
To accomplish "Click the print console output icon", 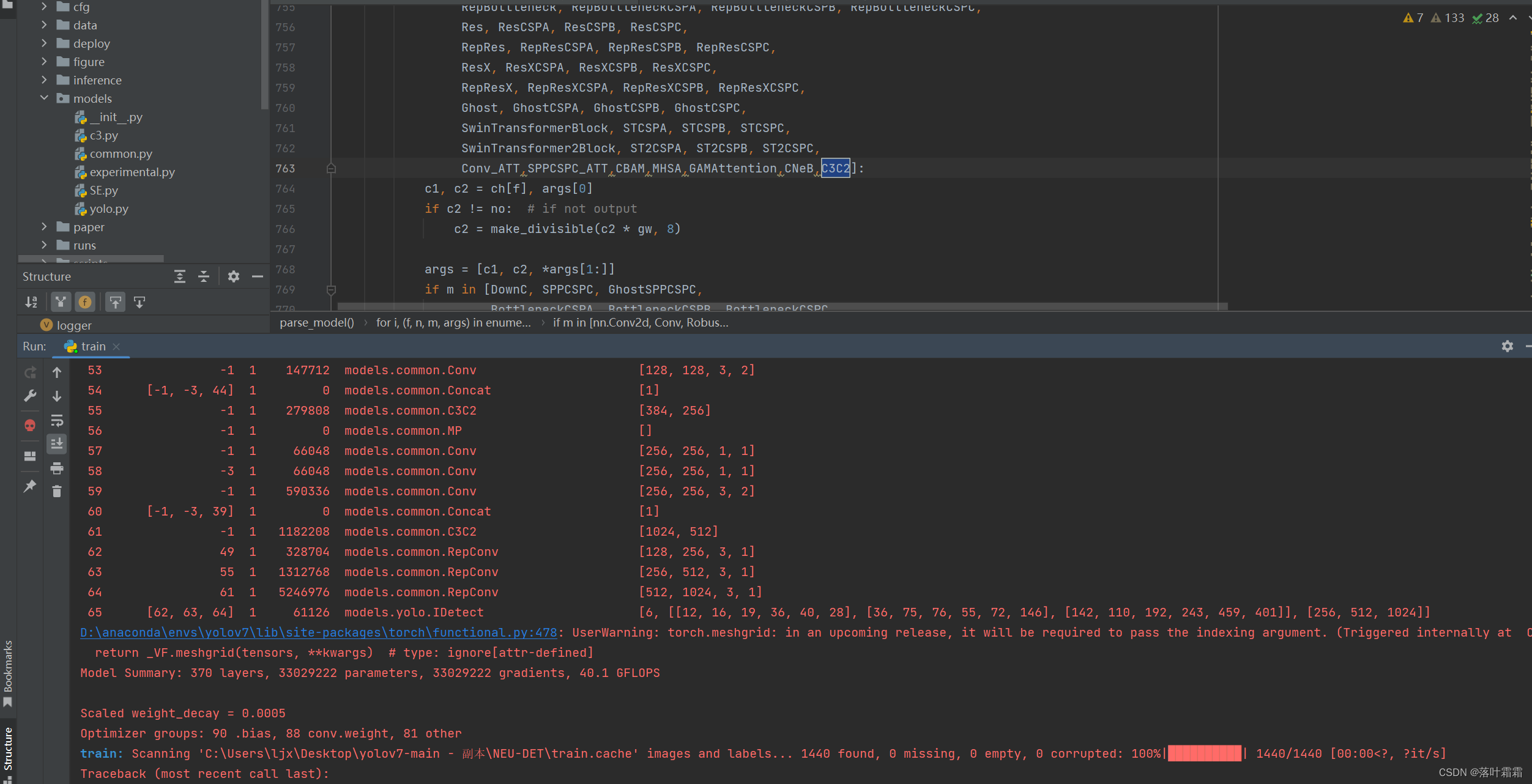I will [57, 468].
